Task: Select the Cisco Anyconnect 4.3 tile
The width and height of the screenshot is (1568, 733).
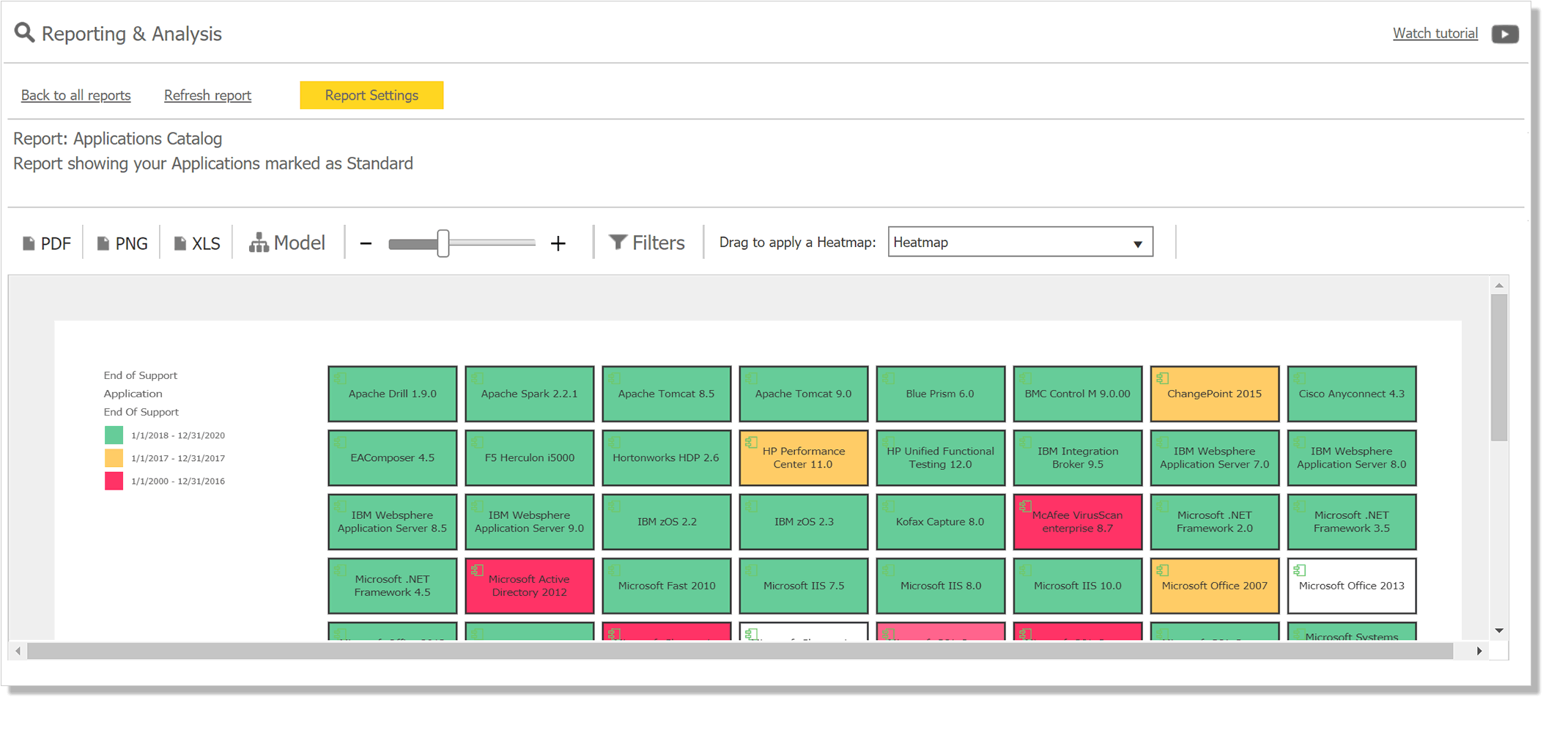Action: 1351,394
